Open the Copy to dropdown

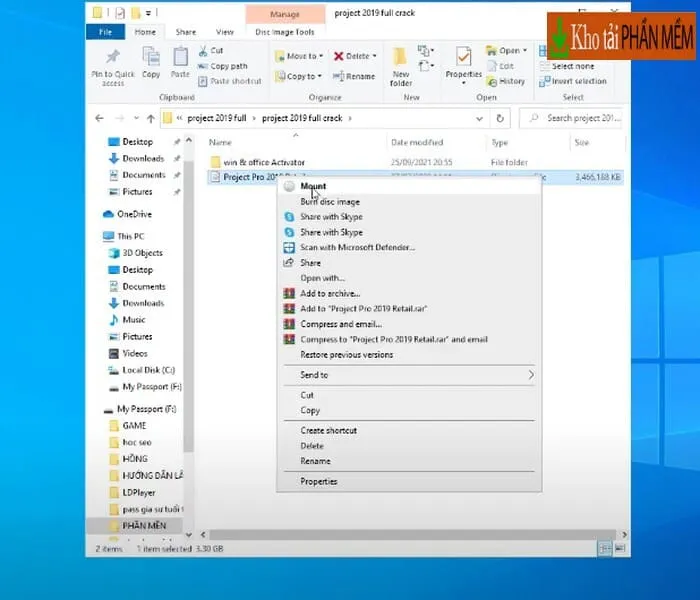click(298, 76)
